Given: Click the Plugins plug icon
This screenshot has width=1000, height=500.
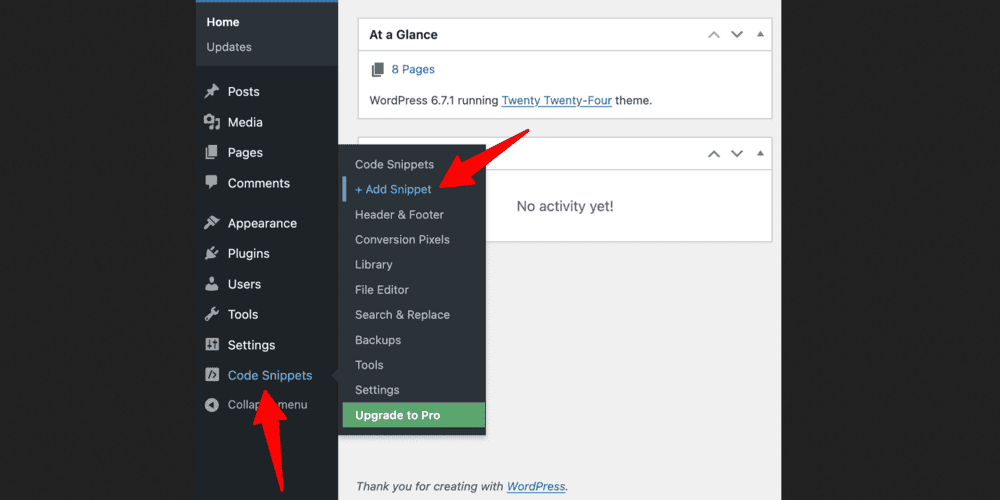Looking at the screenshot, I should tap(212, 254).
